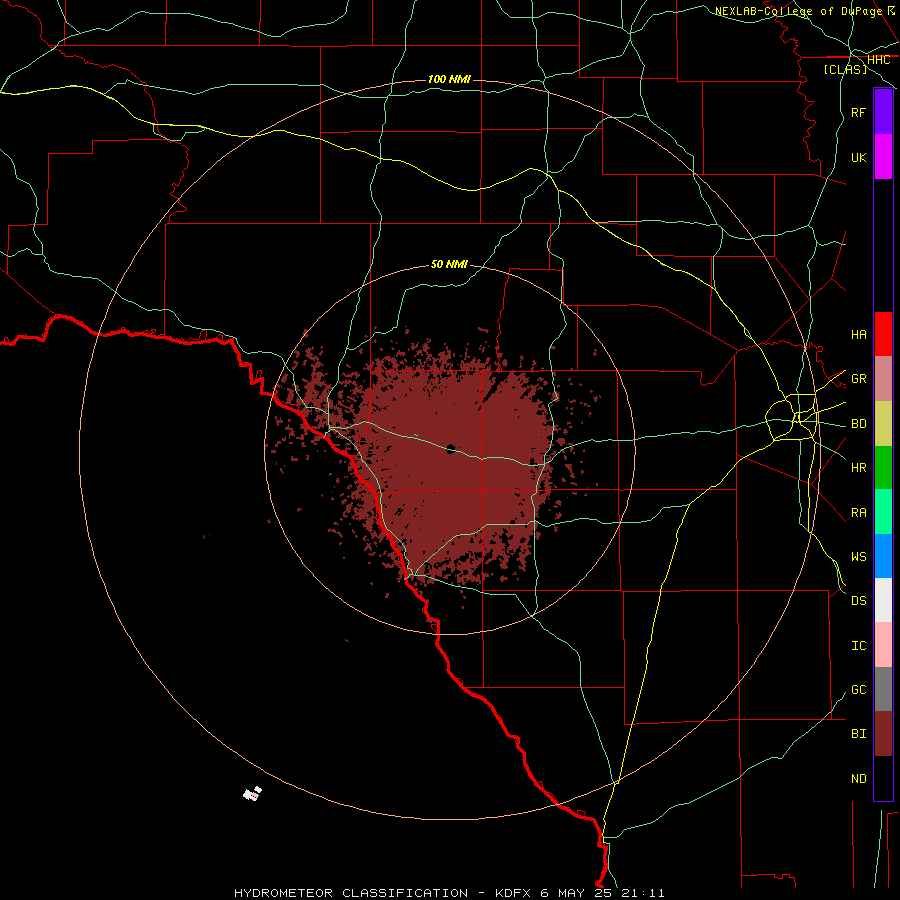Click the ND legend label
Screen dimensions: 900x900
(858, 779)
